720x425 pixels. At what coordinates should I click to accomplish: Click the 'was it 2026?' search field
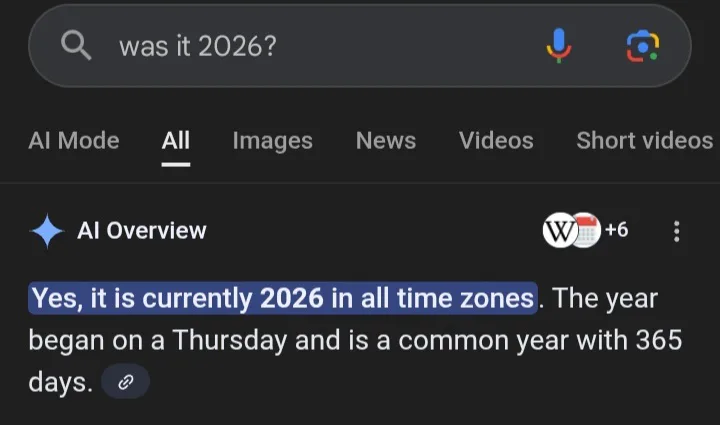pyautogui.click(x=300, y=46)
